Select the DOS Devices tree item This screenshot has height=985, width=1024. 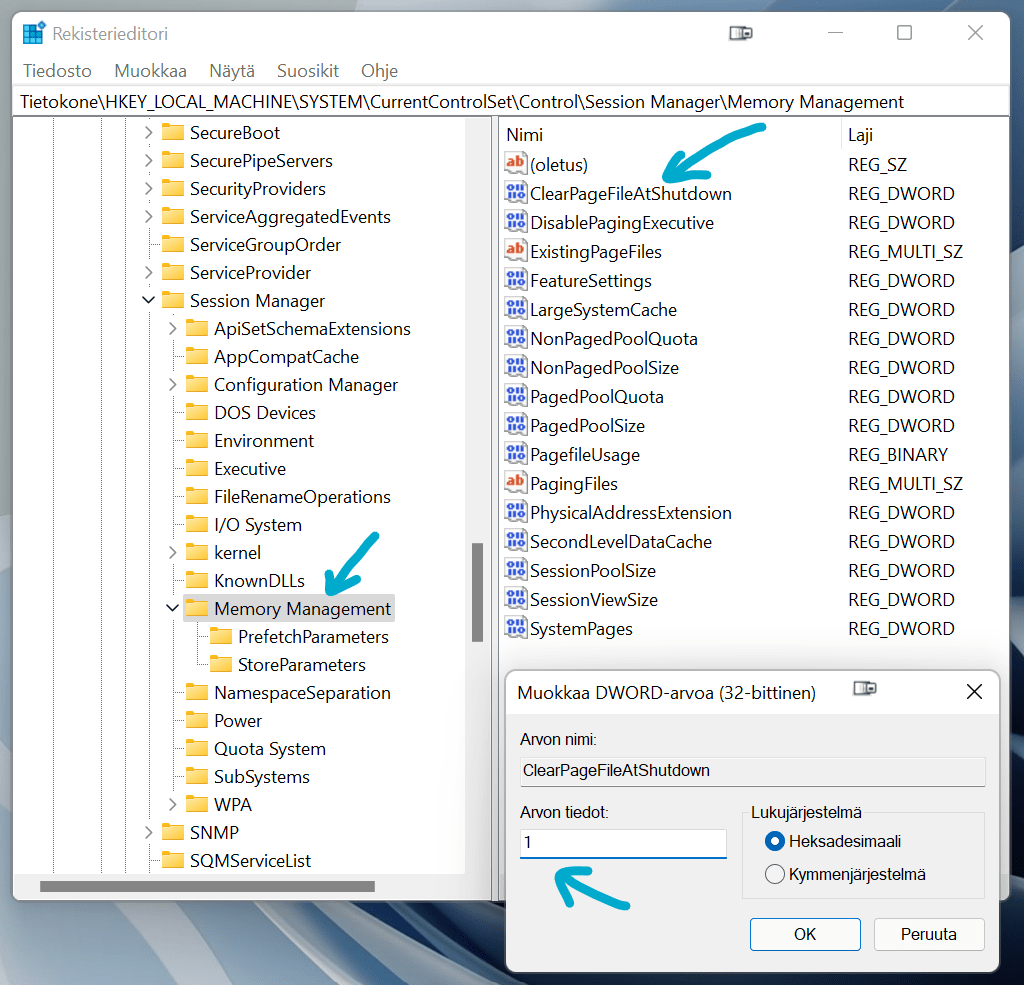[x=264, y=413]
